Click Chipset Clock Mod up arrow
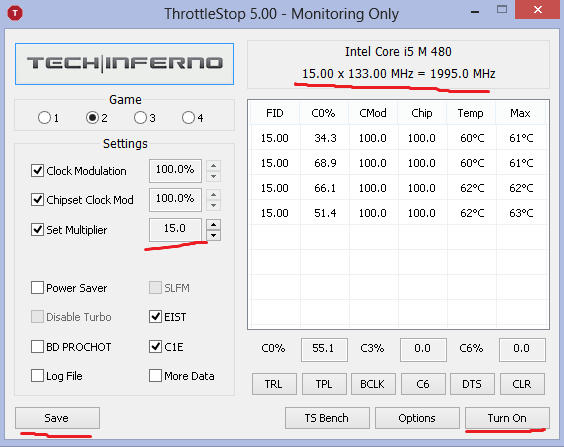Screen dimensions: 564x447 point(213,195)
